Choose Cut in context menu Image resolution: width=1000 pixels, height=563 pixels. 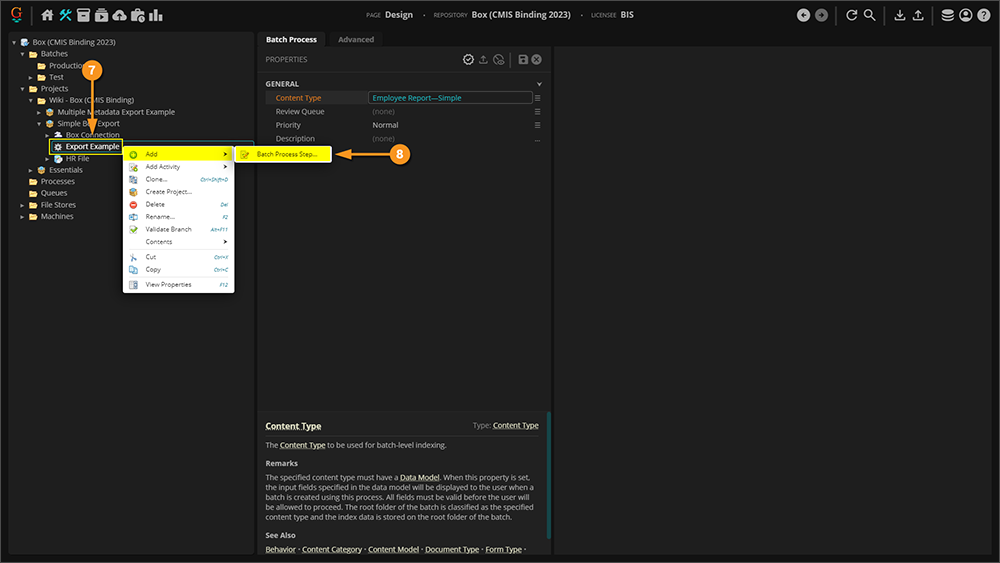[x=179, y=257]
